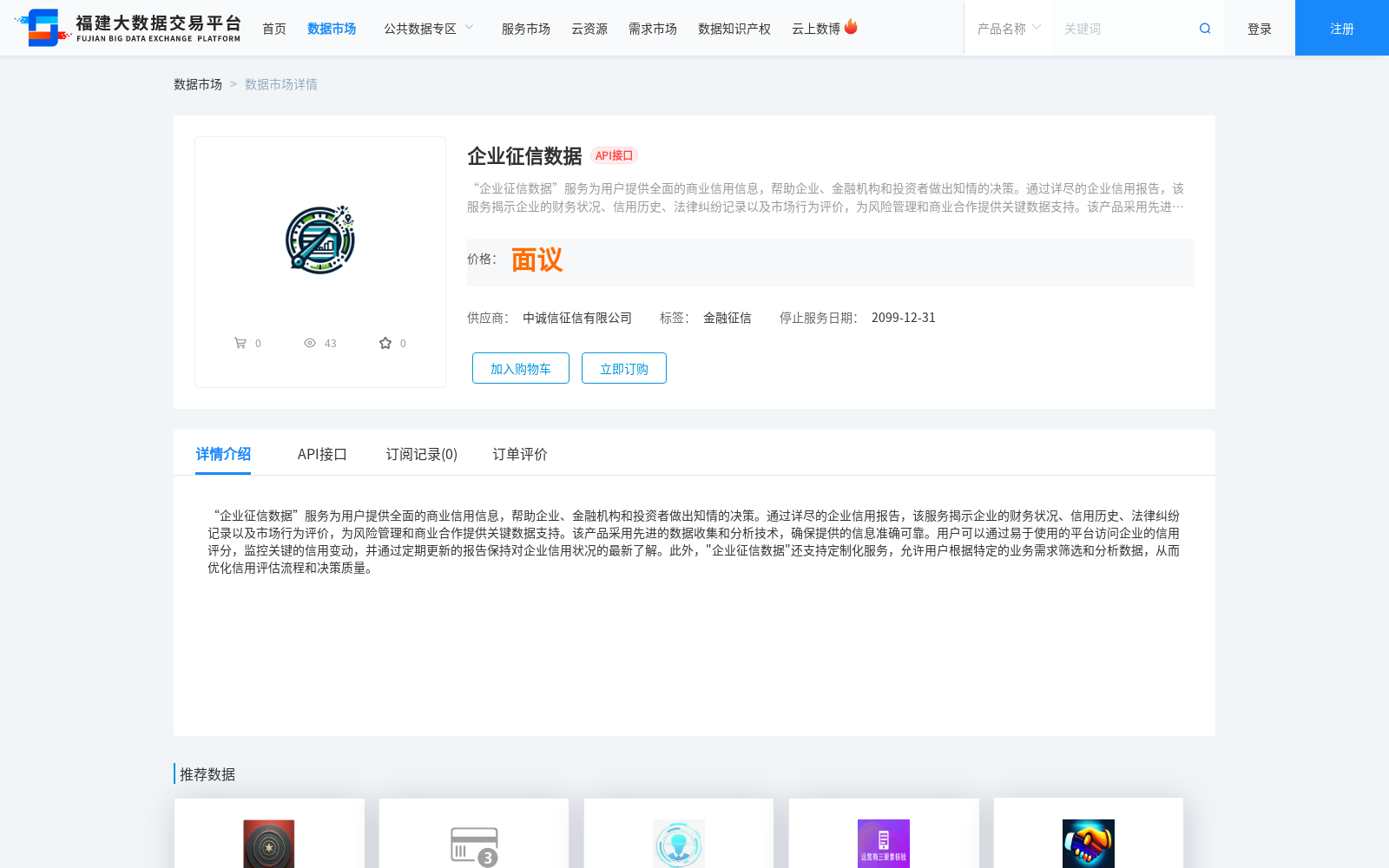Open 云资源 navigation item
Image resolution: width=1389 pixels, height=868 pixels.
coord(589,29)
